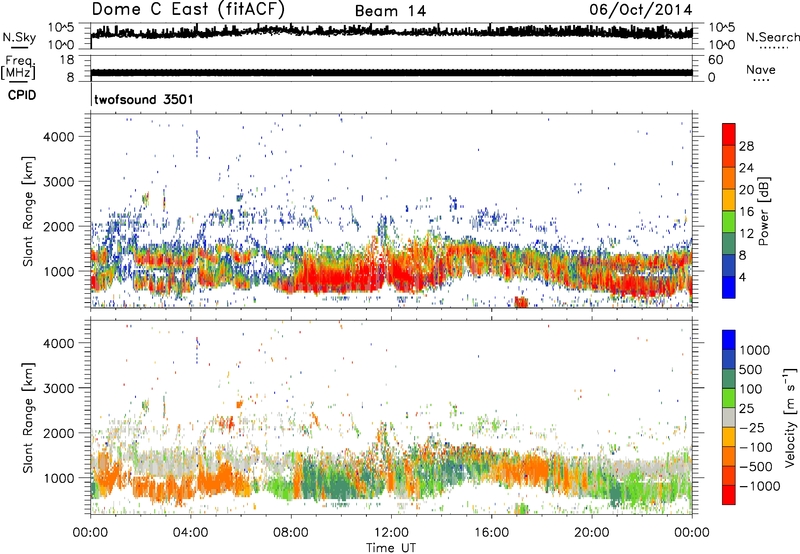Viewport: 800px width, 554px height.
Task: Pick the red bottom segment of velocity colorbar
Action: coord(729,495)
